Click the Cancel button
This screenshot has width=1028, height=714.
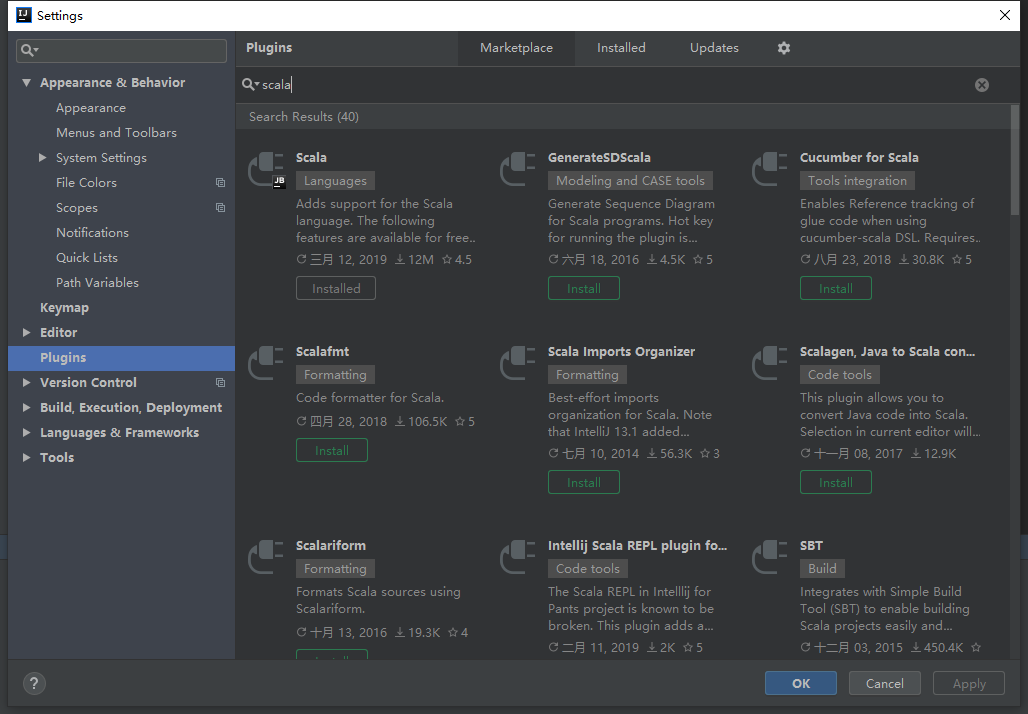884,683
